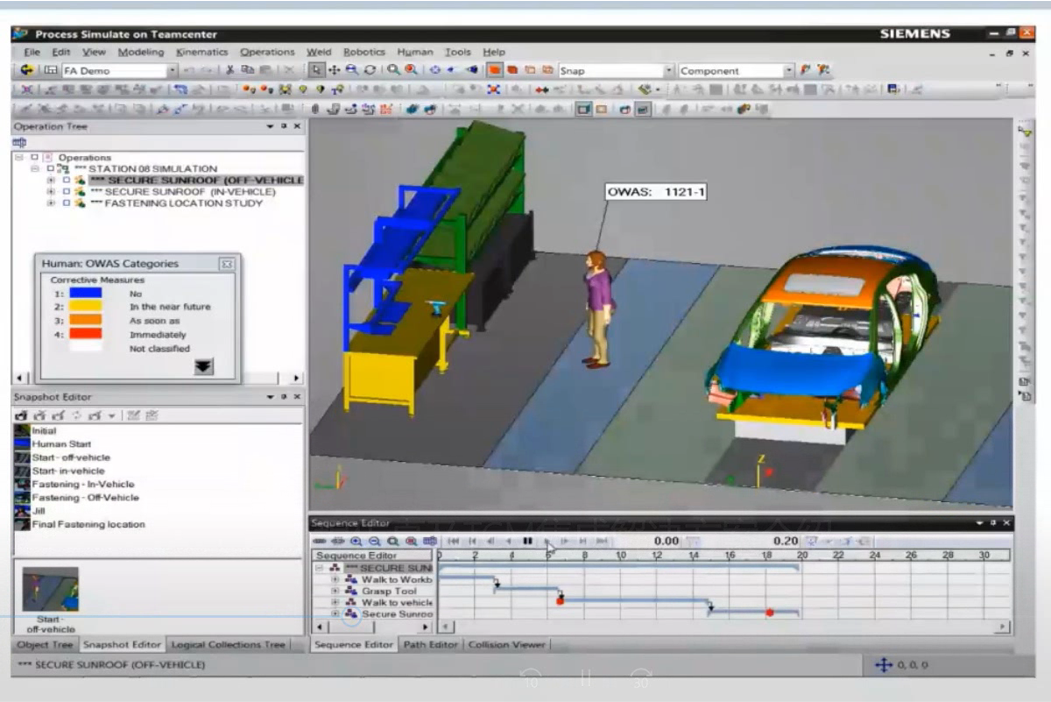
Task: Click the solid orange shading mode icon
Action: click(x=495, y=70)
